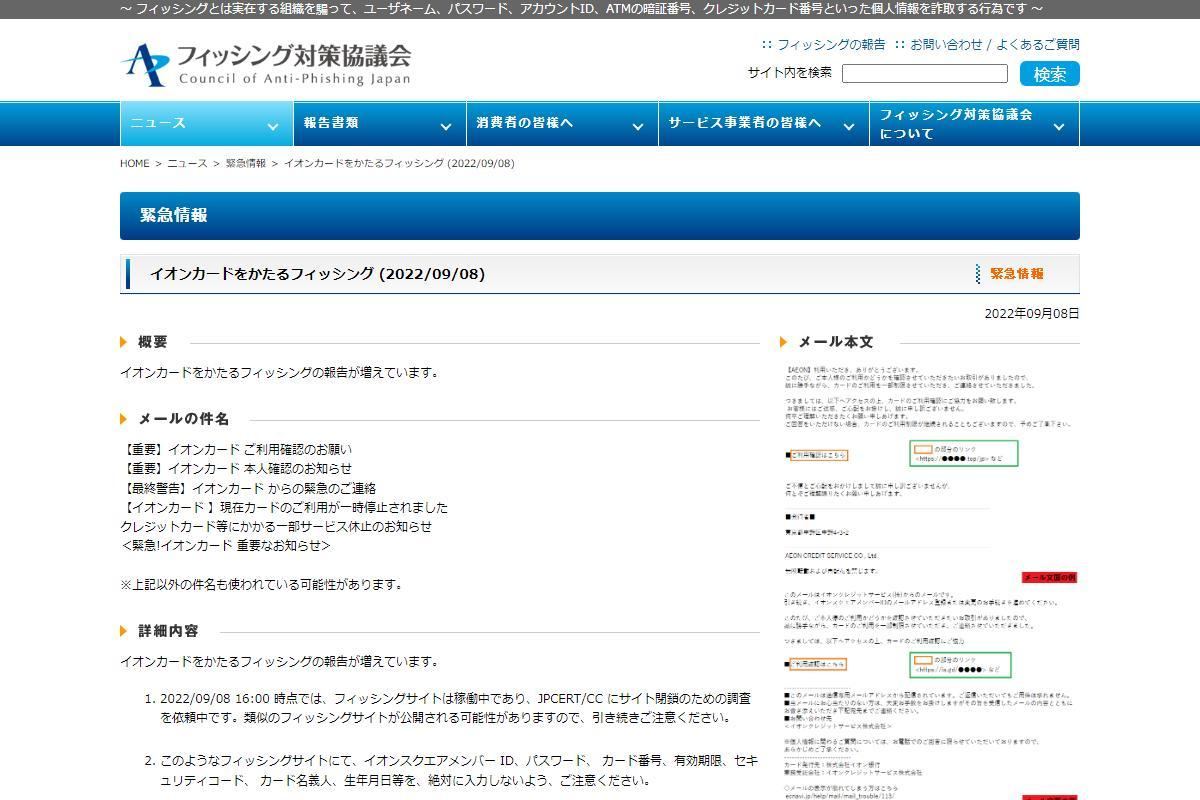
Task: Click the Council of Anti-Phishing Japan logo
Action: click(265, 64)
